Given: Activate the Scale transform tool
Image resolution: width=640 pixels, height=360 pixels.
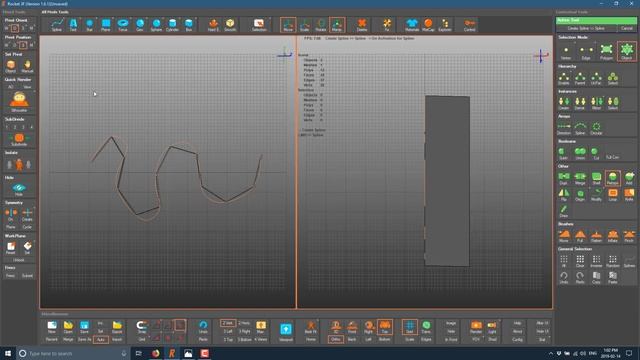Looking at the screenshot, I should (x=304, y=24).
